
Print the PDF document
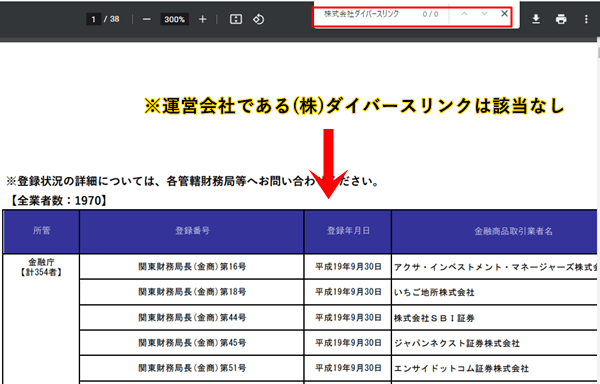pyautogui.click(x=561, y=19)
